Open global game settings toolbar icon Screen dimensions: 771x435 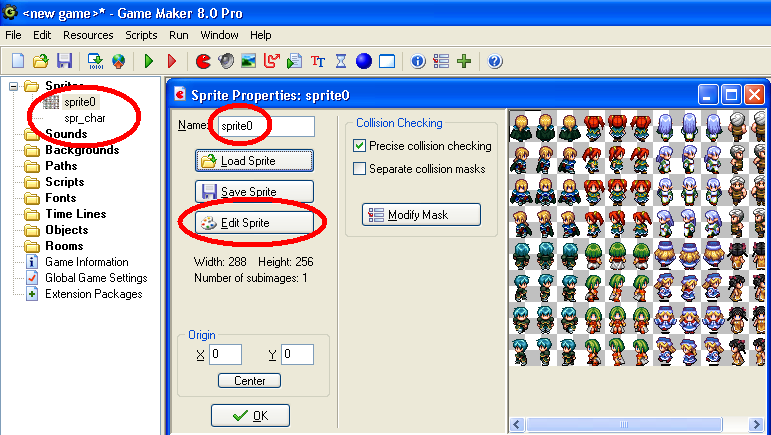click(441, 61)
